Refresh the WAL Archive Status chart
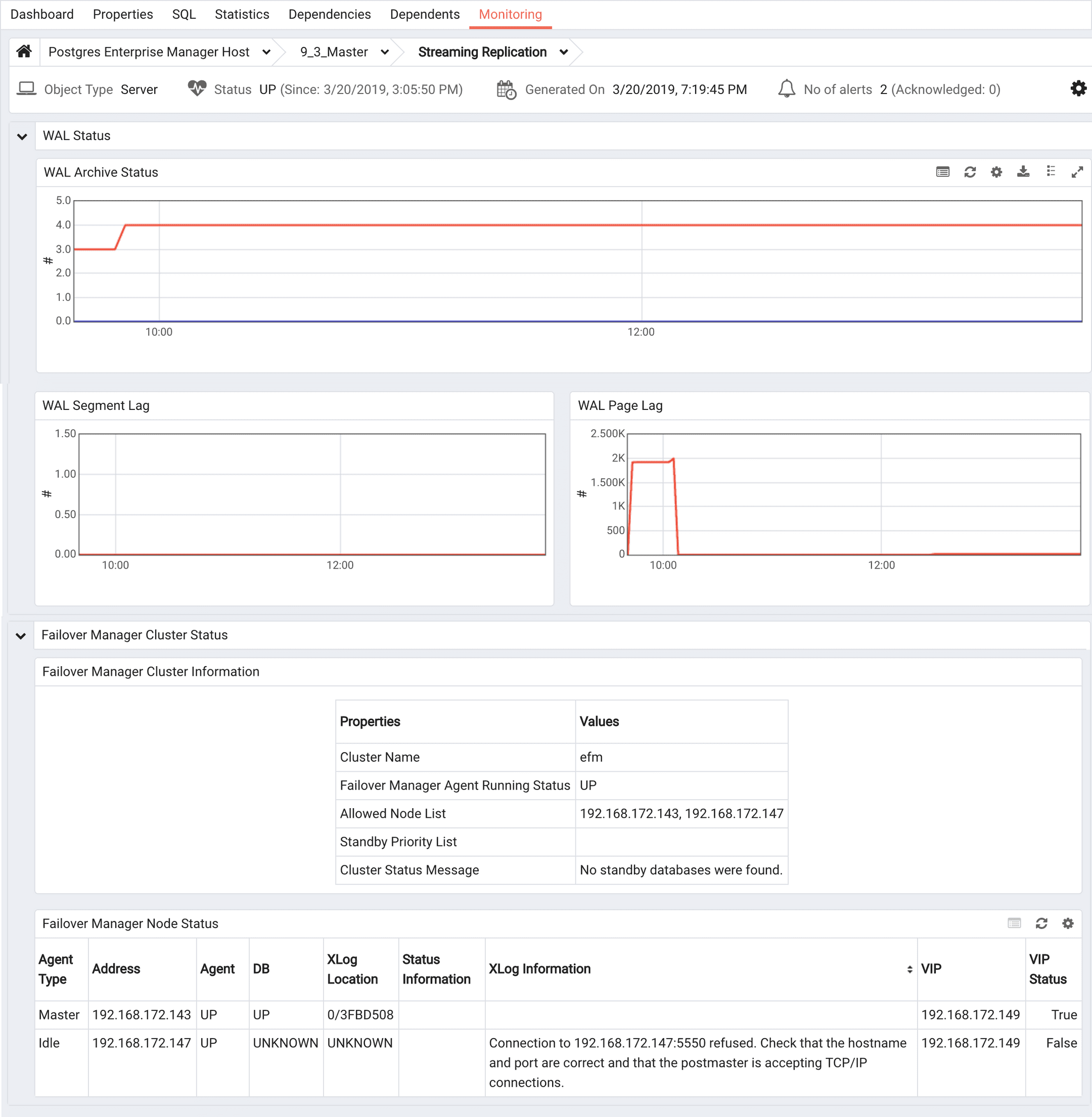The image size is (1092, 1117). [x=970, y=172]
